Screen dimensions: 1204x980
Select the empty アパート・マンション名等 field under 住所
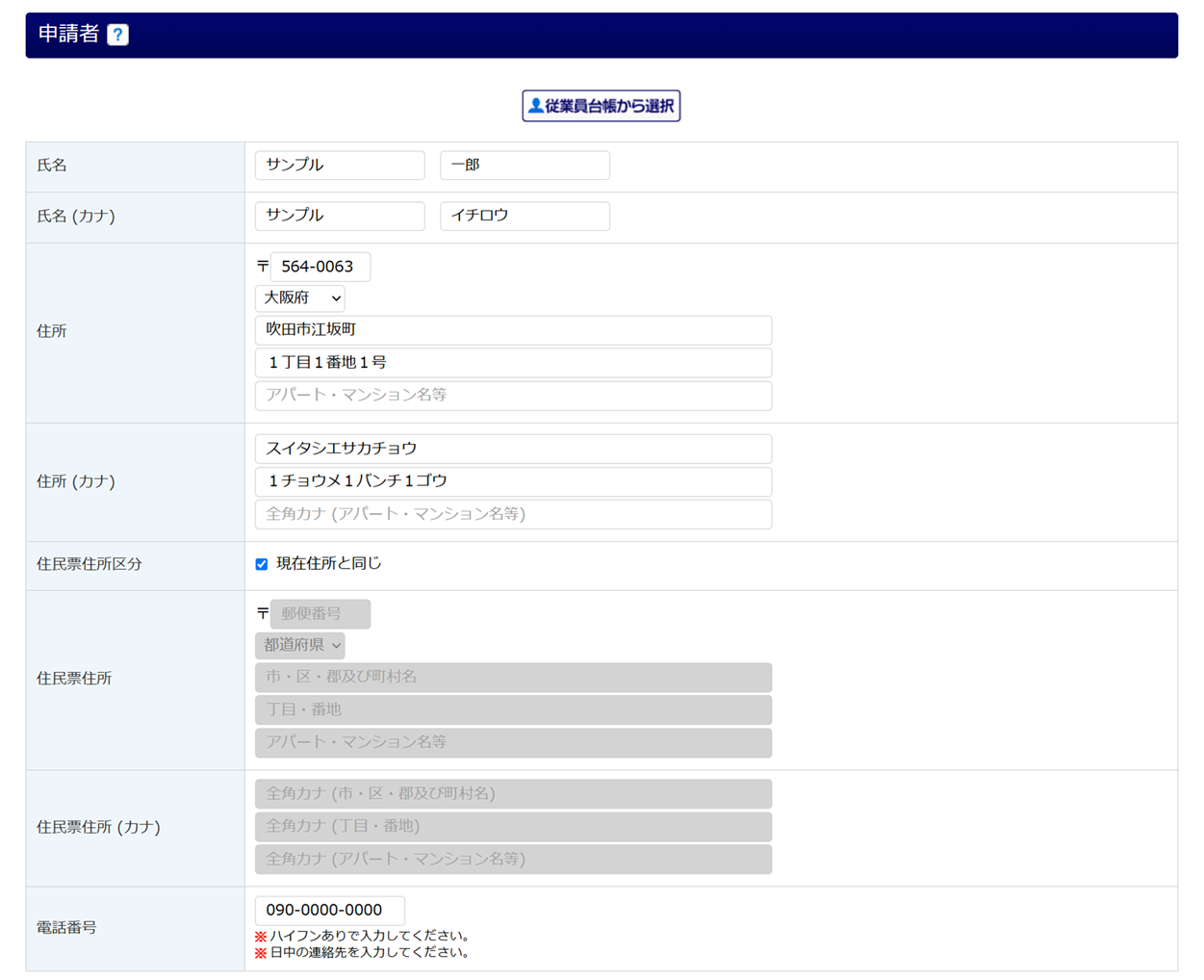pyautogui.click(x=513, y=396)
